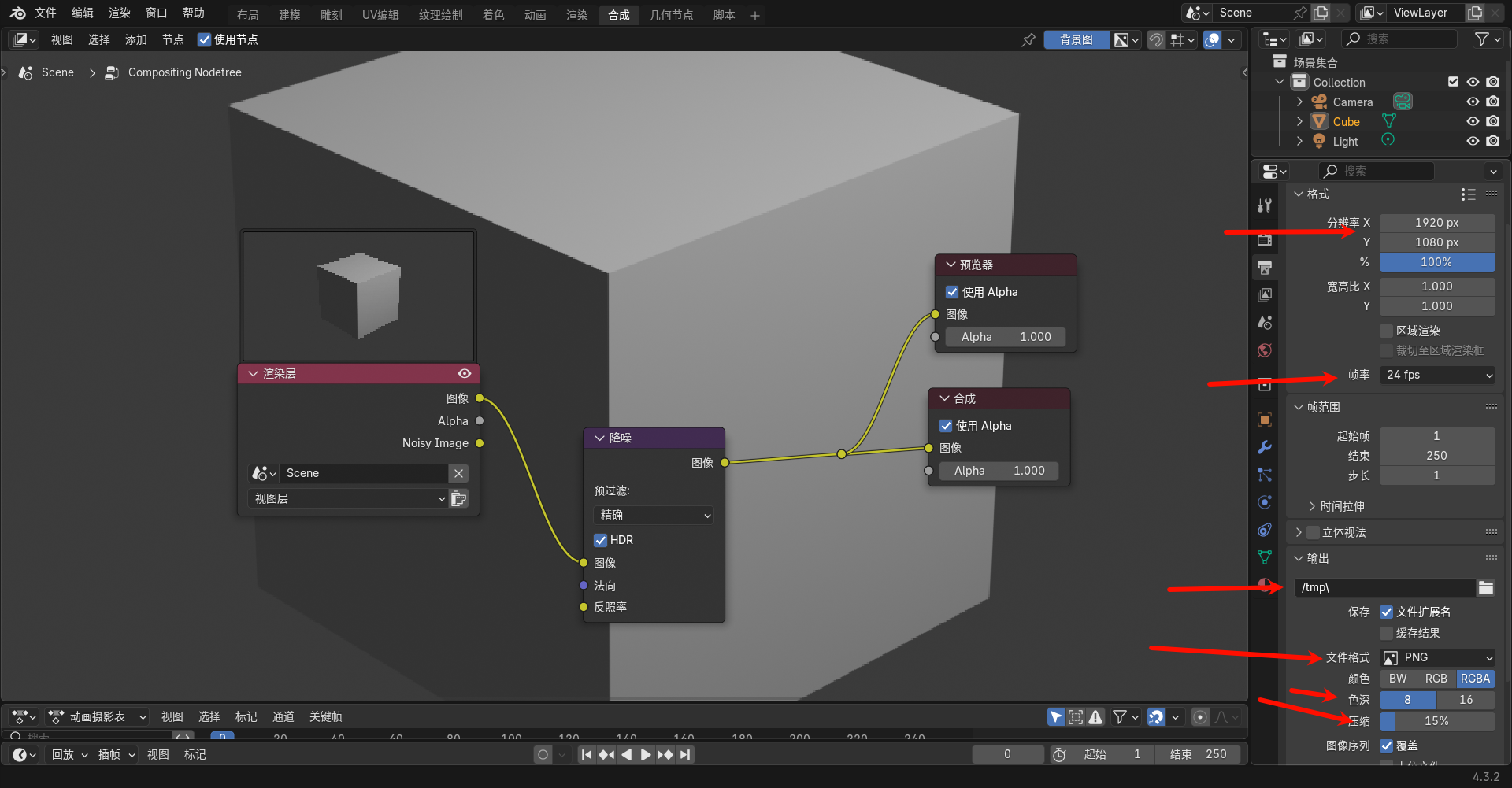Viewport: 1512px width, 788px height.
Task: Click the 15% compression slider
Action: pyautogui.click(x=1437, y=721)
